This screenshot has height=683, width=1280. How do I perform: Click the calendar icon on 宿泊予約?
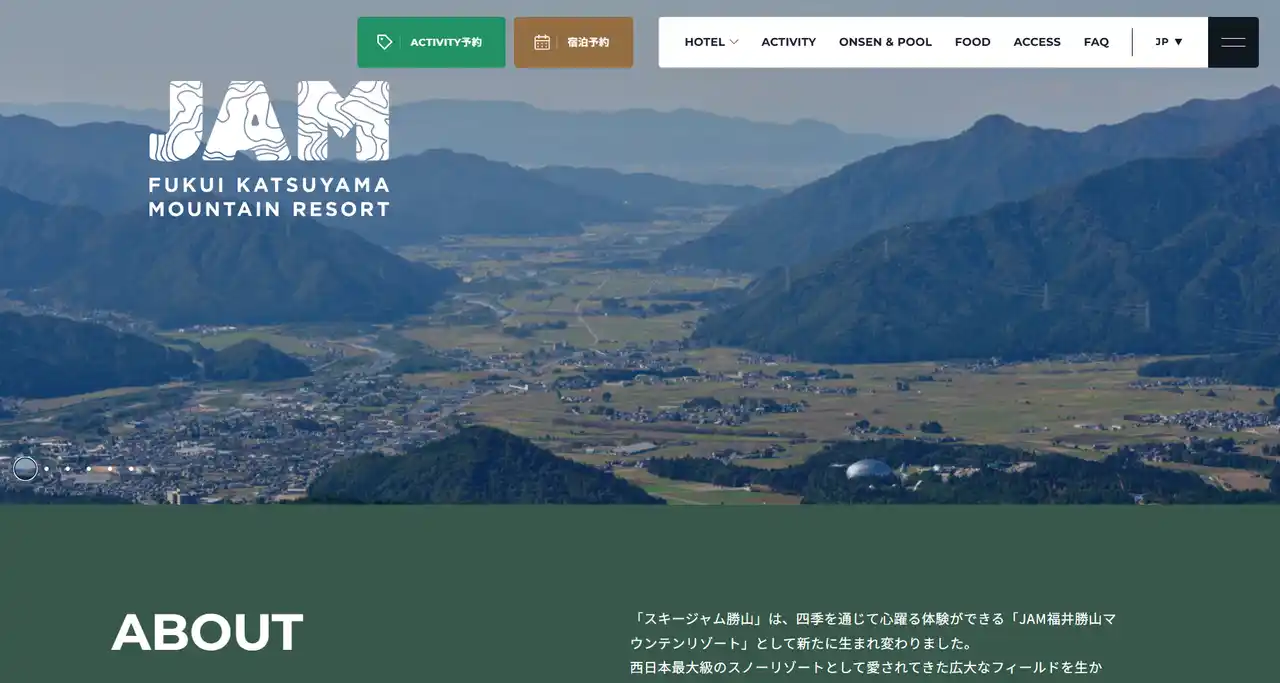click(x=542, y=42)
